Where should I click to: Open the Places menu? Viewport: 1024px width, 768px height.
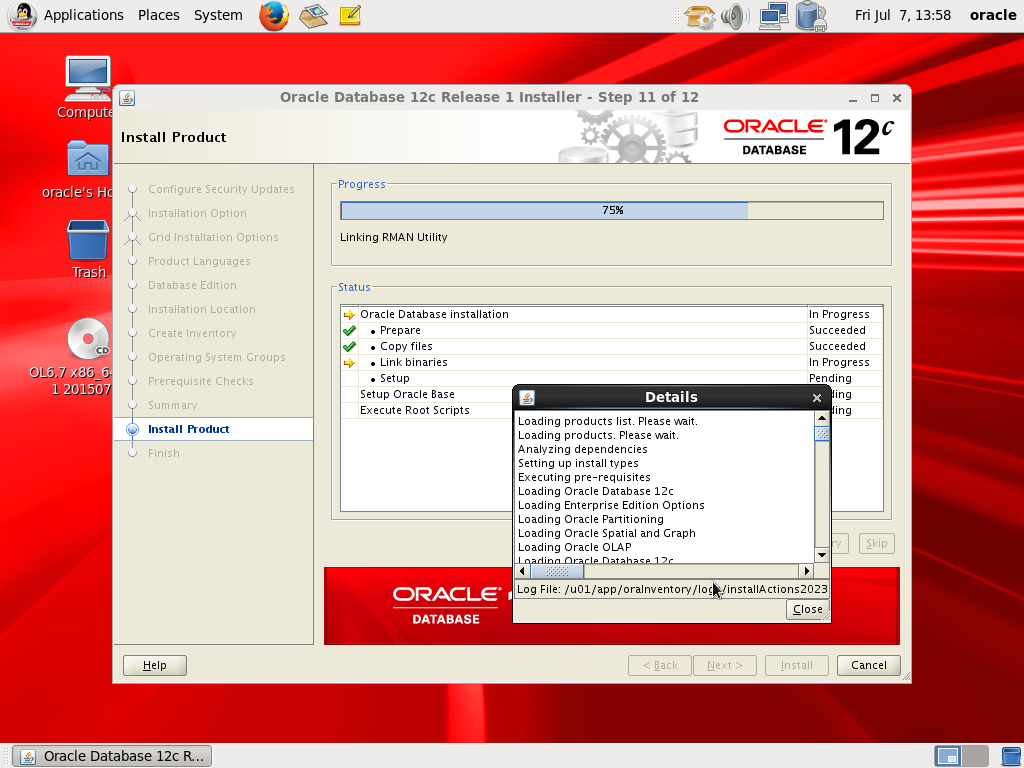pyautogui.click(x=159, y=15)
